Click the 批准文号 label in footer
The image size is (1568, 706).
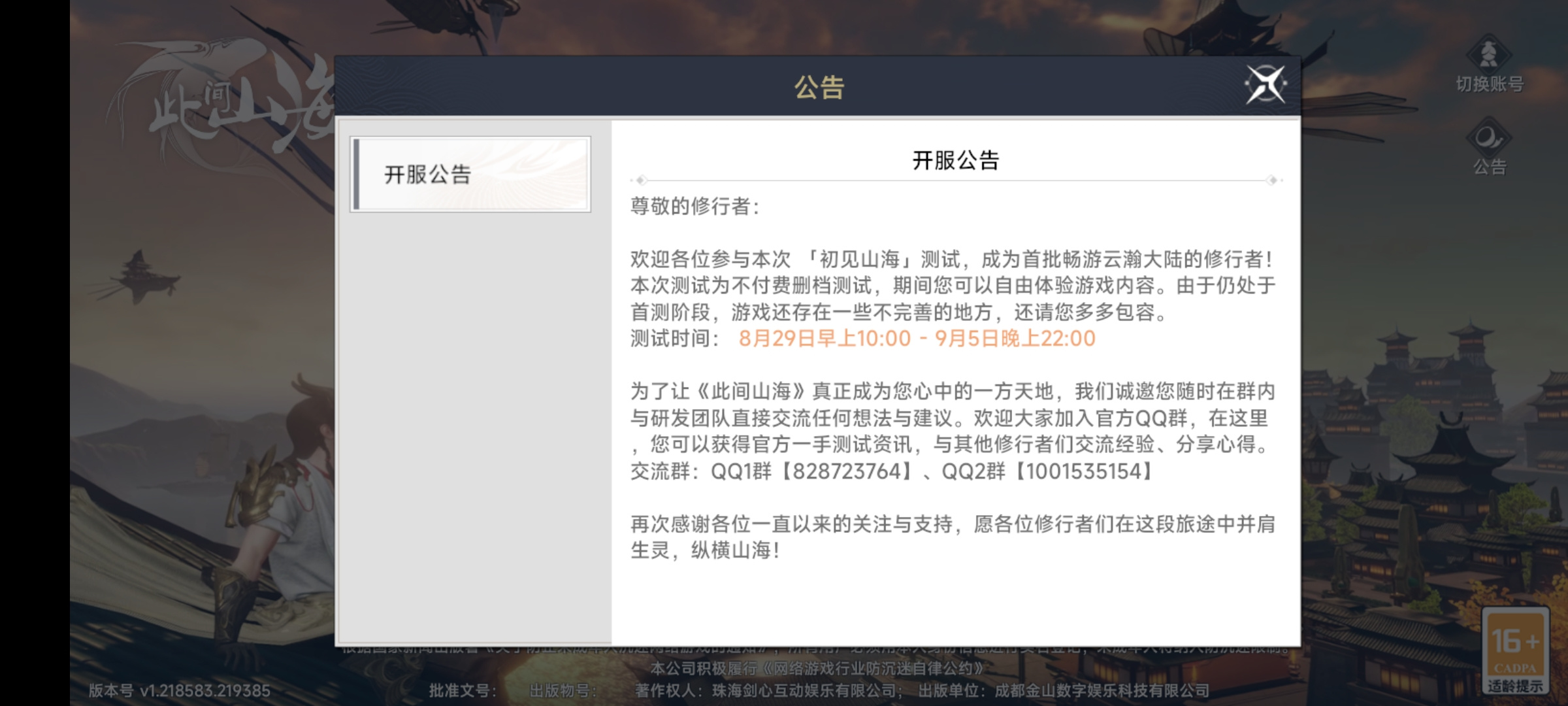[463, 691]
